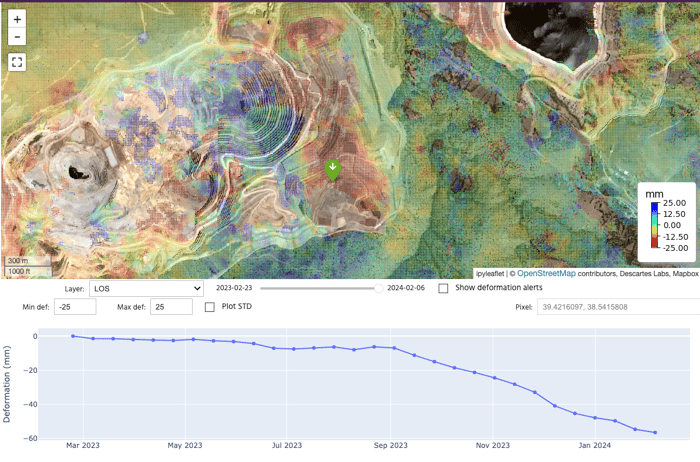Click the 300 m scale bar label
Viewport: 700px width, 462px height.
pos(18,261)
